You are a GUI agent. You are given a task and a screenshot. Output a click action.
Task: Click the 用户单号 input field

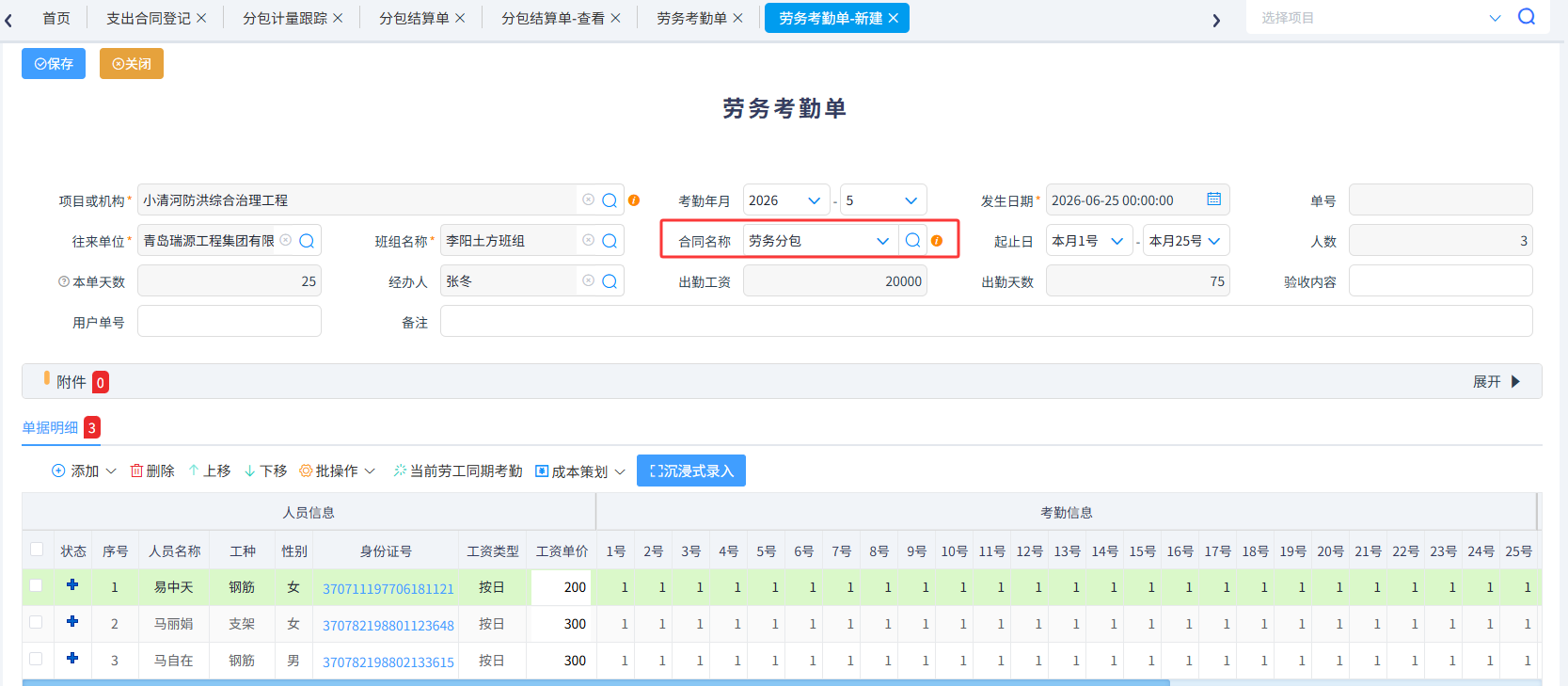pyautogui.click(x=230, y=321)
